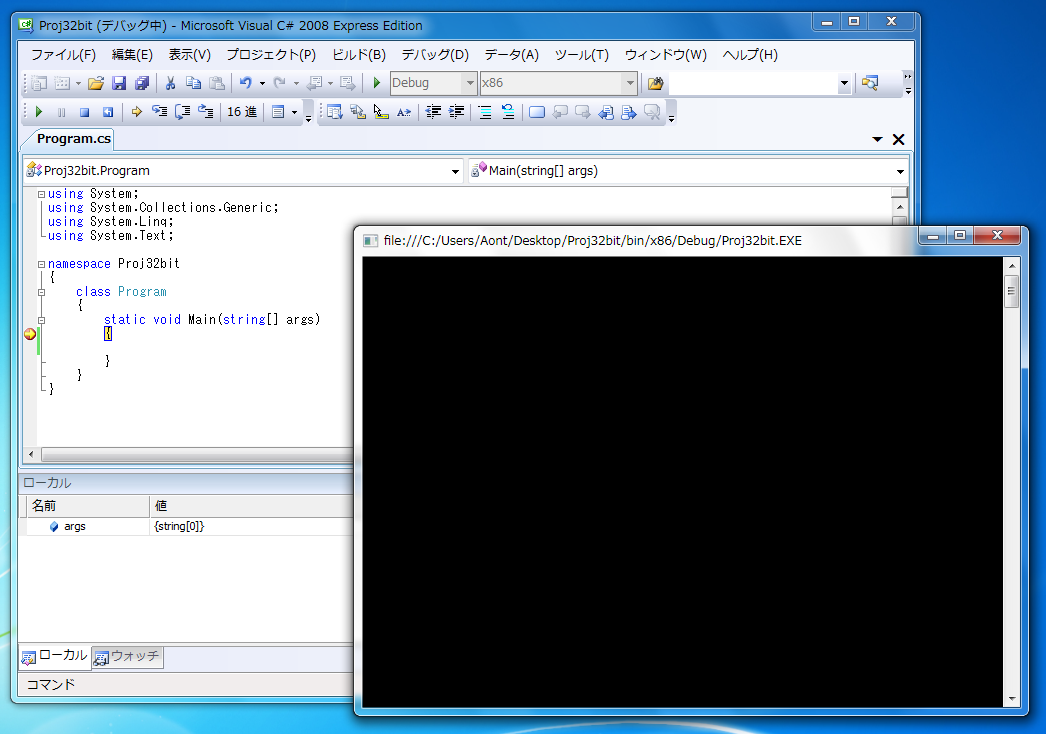Click the Step Into icon
1046x734 pixels.
point(159,112)
